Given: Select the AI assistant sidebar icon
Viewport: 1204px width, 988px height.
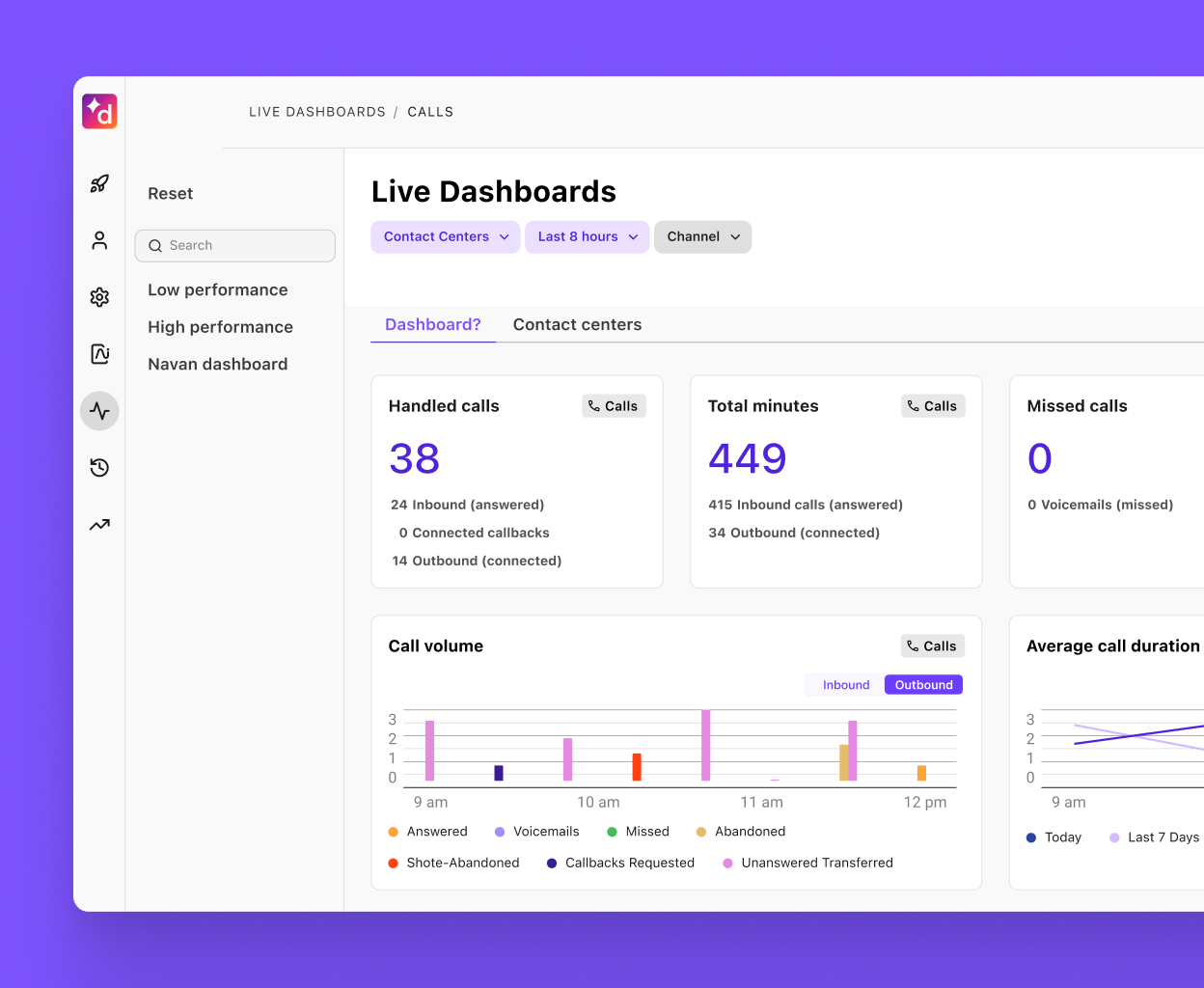Looking at the screenshot, I should point(99,354).
